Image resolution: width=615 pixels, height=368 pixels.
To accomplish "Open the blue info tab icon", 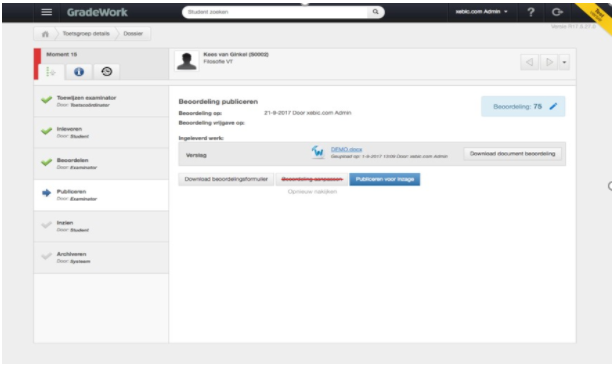I will pos(79,72).
